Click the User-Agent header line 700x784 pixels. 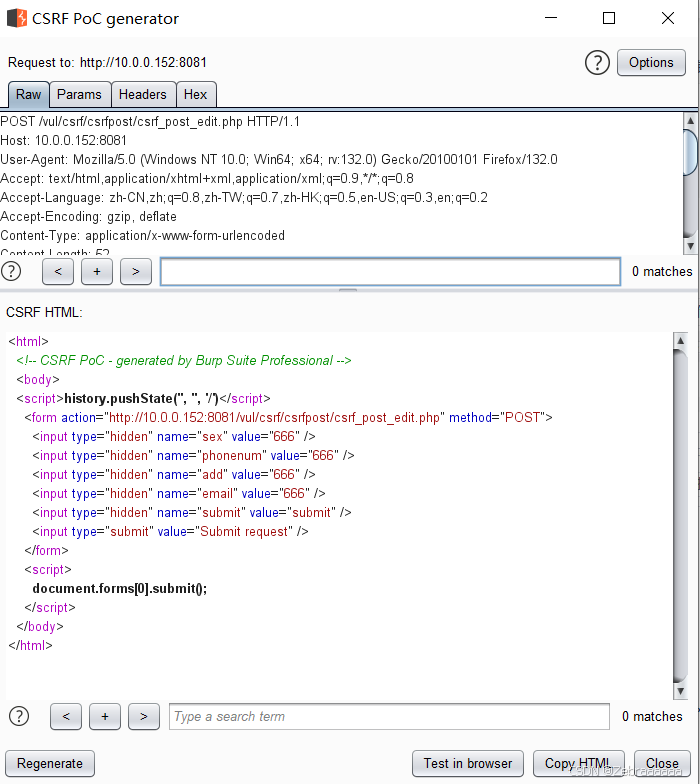click(279, 160)
